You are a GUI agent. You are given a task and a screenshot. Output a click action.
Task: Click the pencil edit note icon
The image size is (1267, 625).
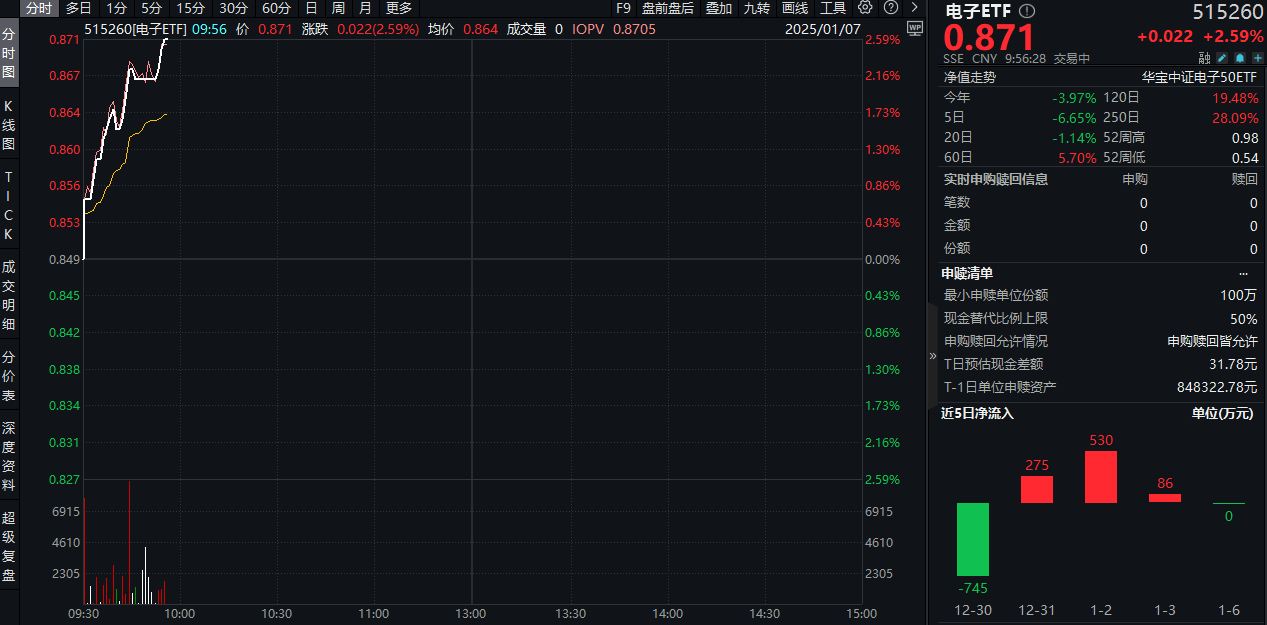(x=1222, y=58)
